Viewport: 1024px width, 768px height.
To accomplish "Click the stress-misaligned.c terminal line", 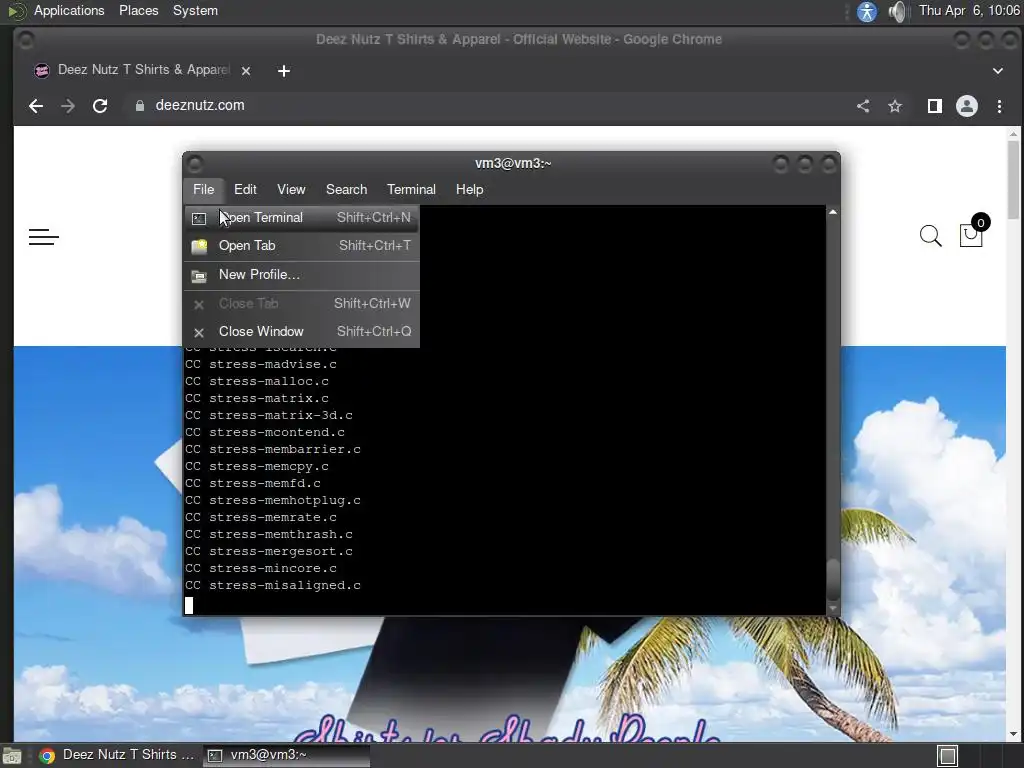I will point(273,585).
